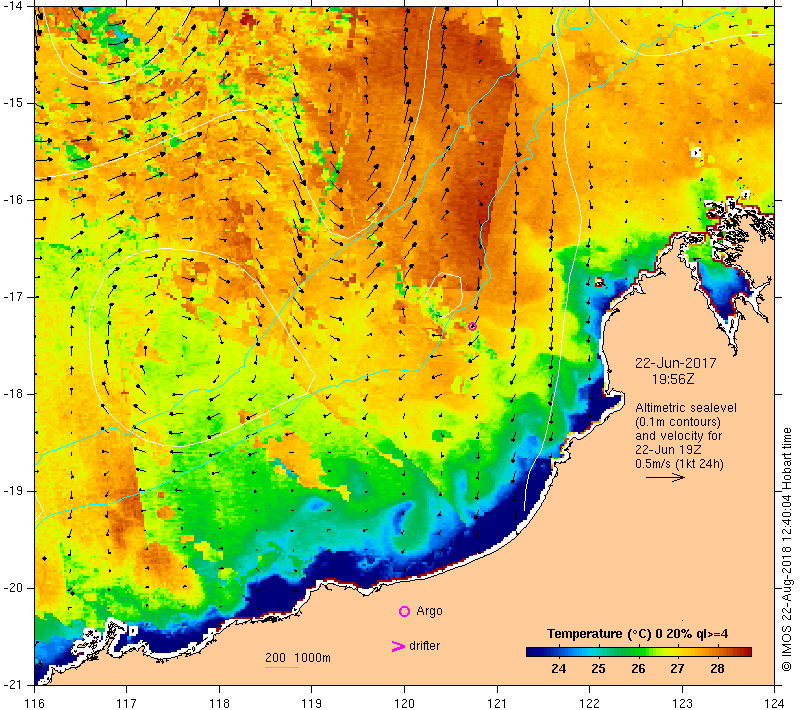
Task: Click the '122' longitude axis label
Action: point(589,703)
